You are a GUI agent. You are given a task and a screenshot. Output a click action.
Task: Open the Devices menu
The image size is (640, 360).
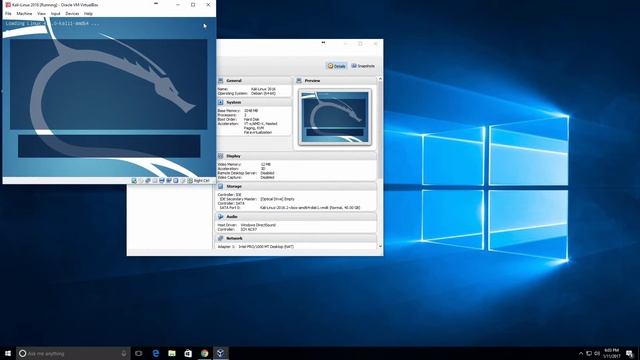point(72,13)
